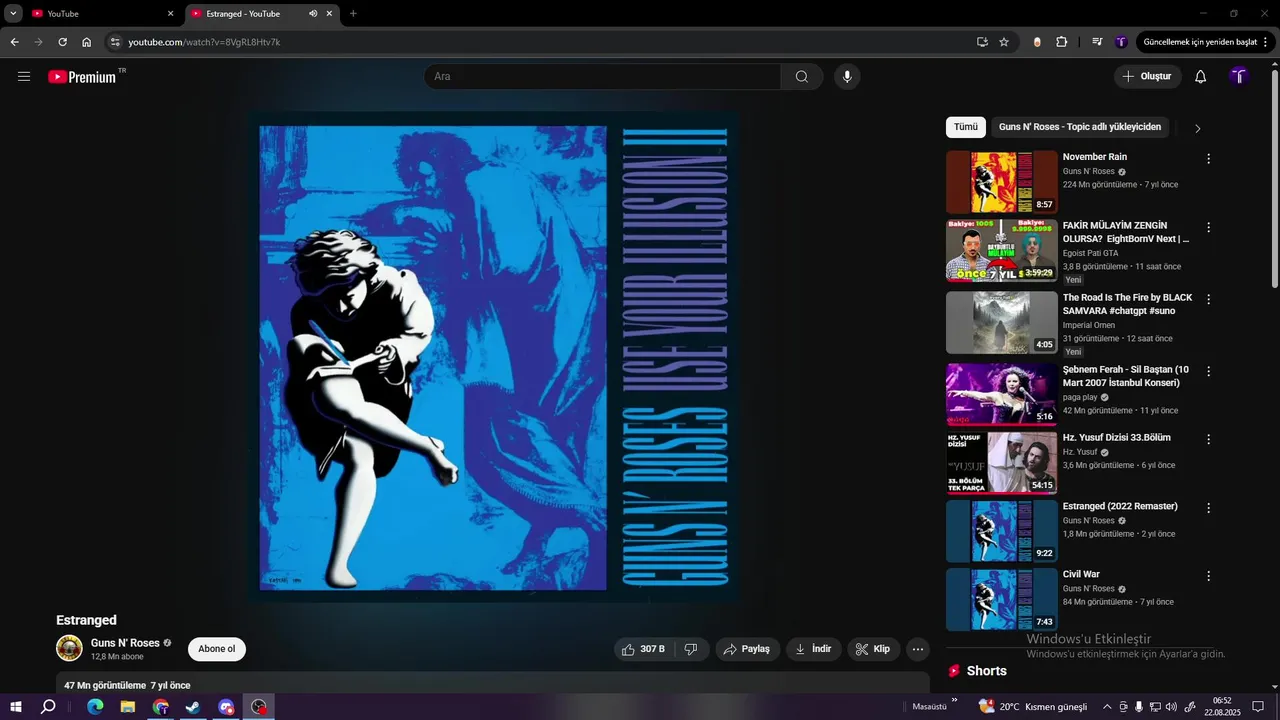
Task: Open options menu for November Rain
Action: [1208, 159]
